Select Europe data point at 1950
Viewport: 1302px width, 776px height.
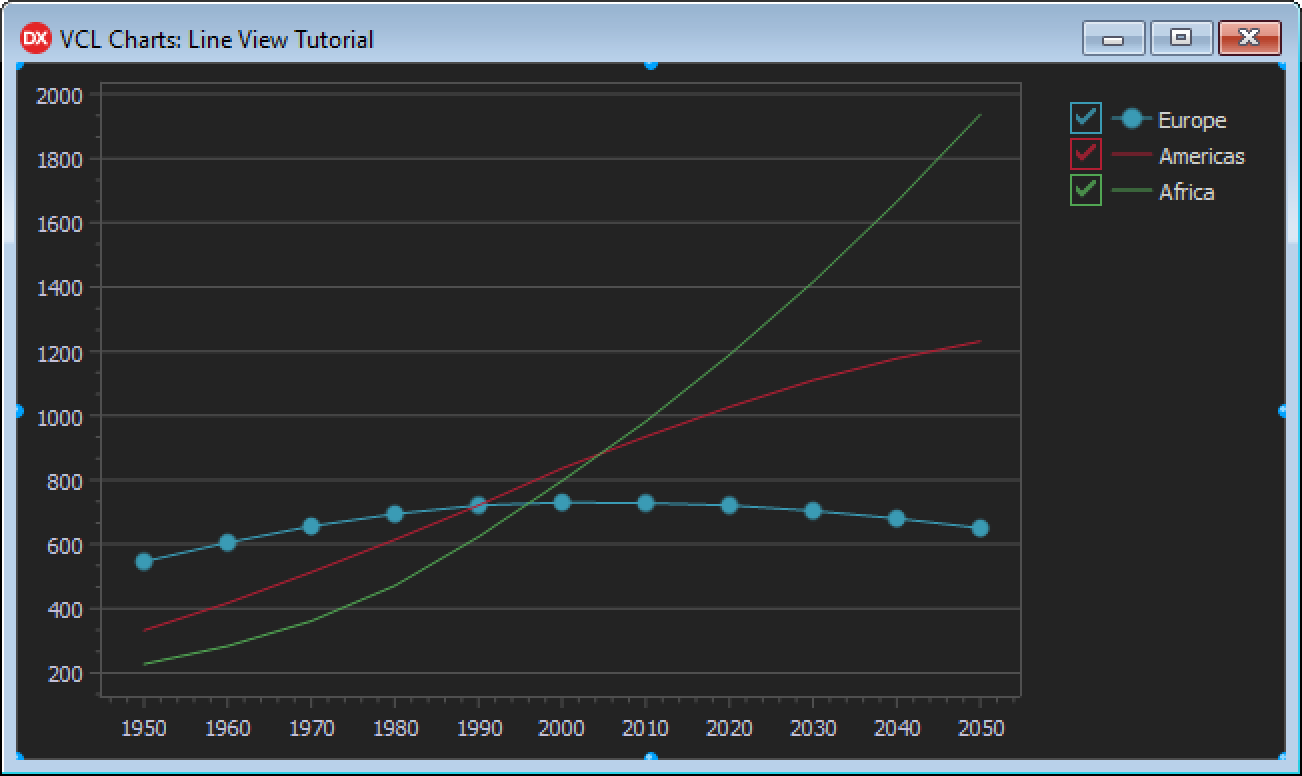[144, 562]
